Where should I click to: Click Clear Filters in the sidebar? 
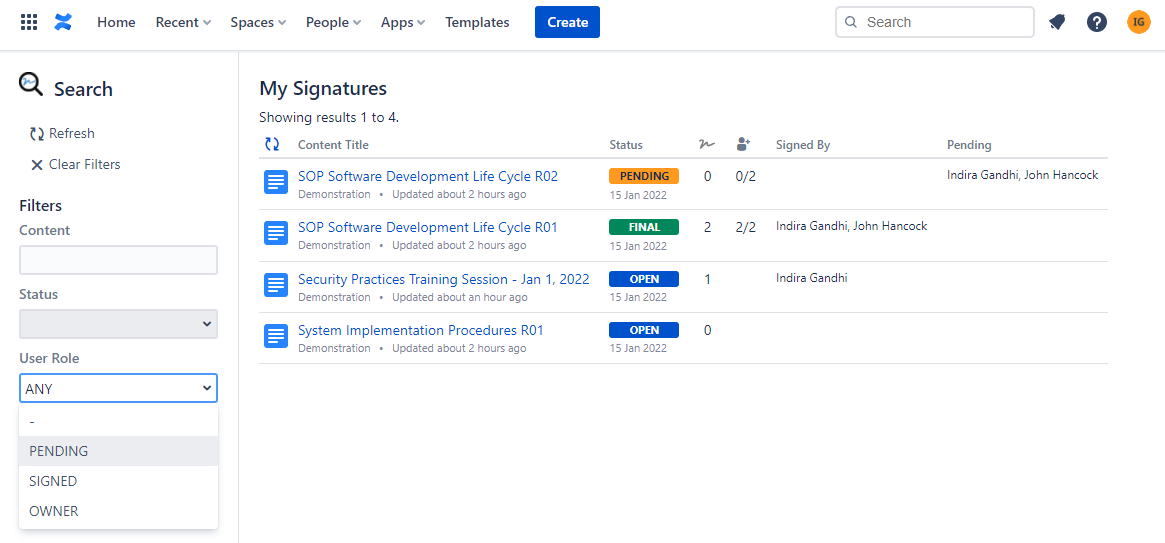tap(75, 164)
